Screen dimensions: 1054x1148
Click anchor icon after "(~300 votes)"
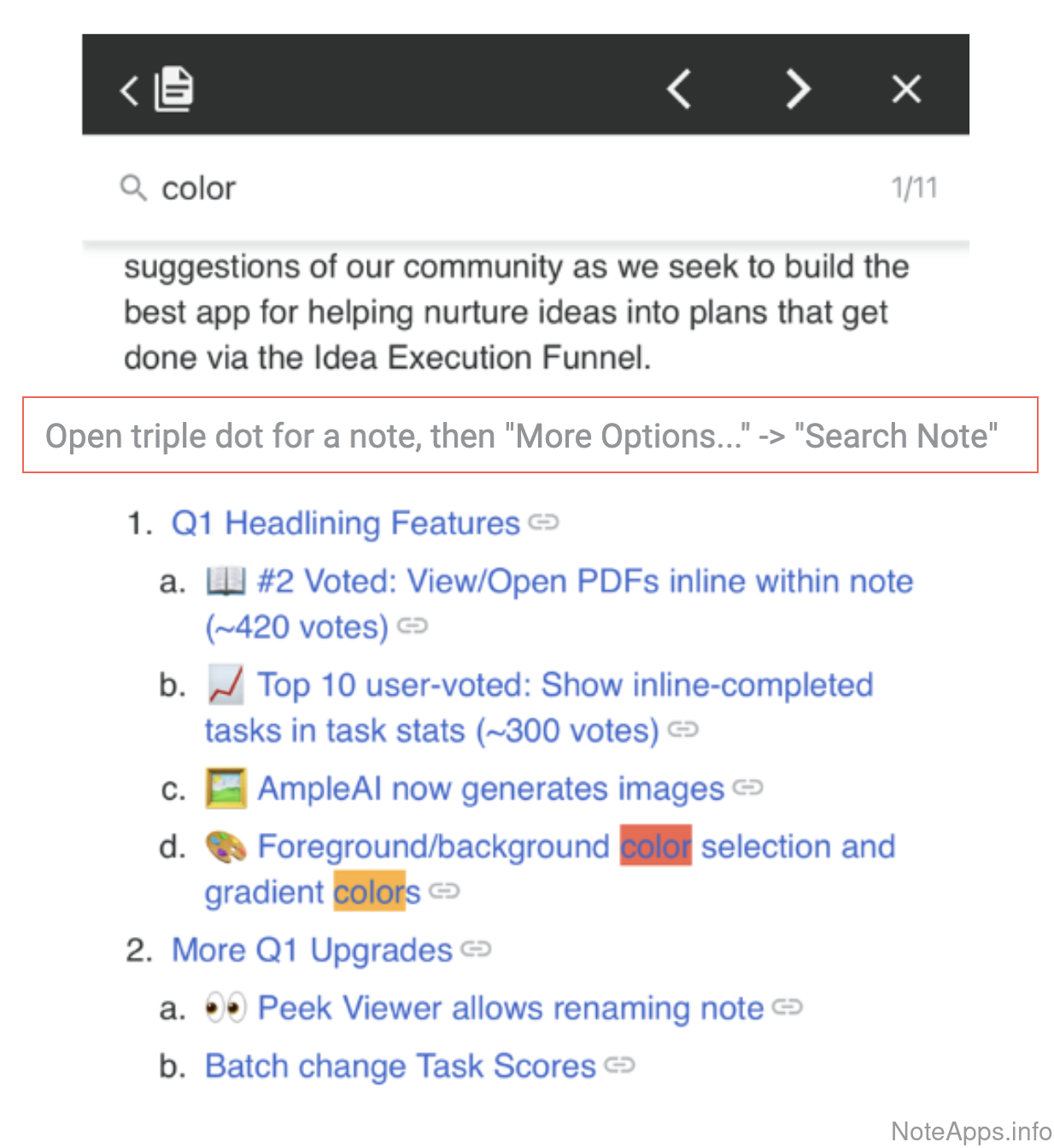pos(683,729)
